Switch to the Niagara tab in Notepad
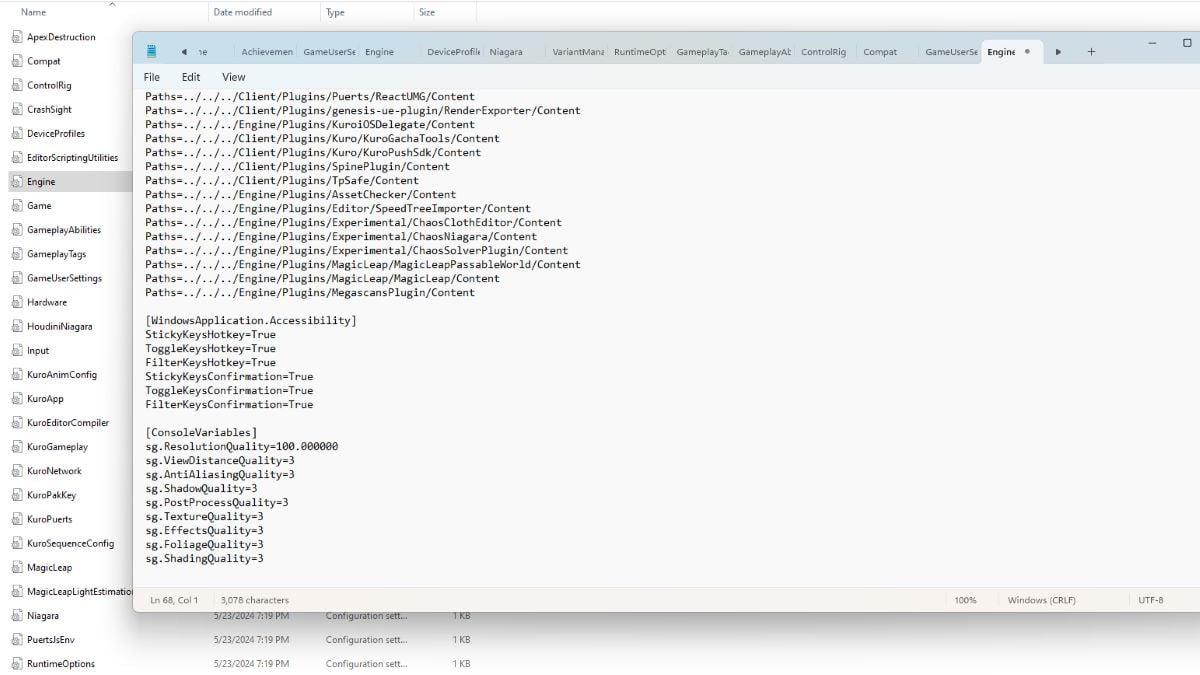 506,52
